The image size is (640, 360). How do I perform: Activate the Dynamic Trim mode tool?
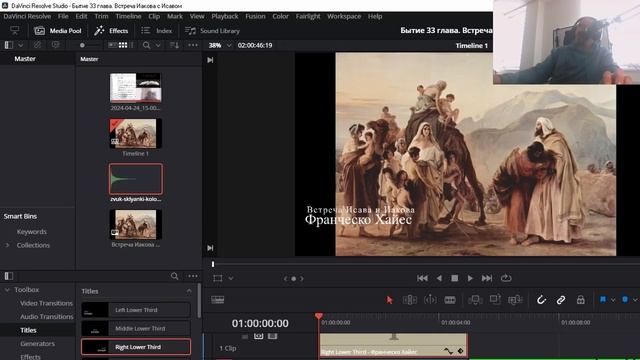coord(430,300)
